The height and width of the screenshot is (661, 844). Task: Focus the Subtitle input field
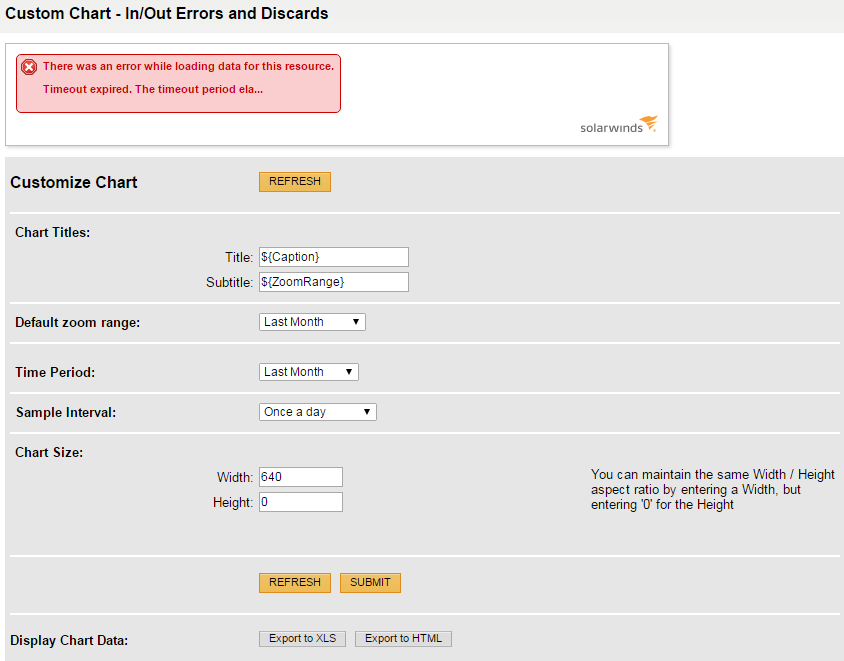(x=334, y=282)
